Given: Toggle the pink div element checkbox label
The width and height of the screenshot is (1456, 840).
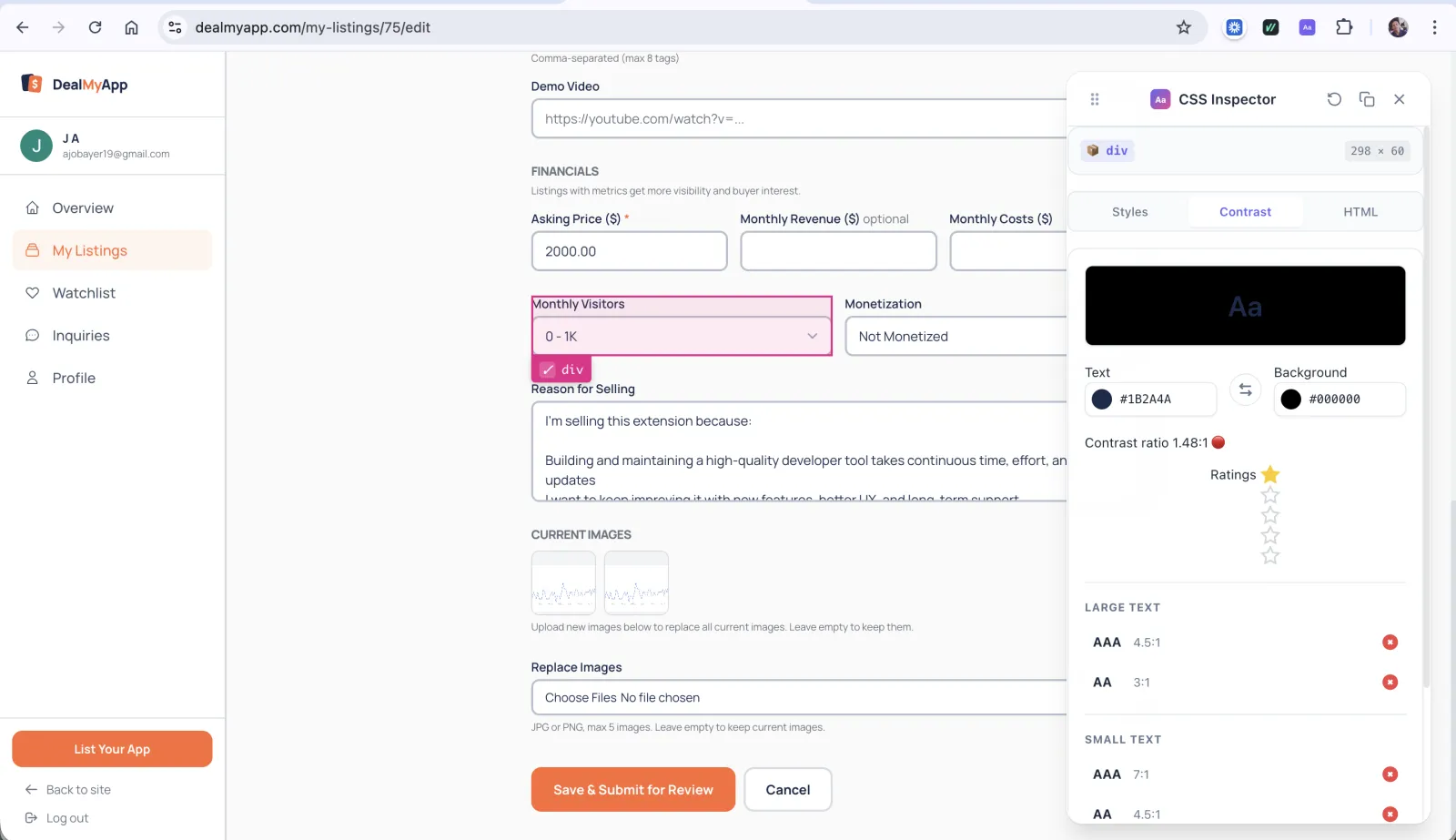Looking at the screenshot, I should coord(561,369).
